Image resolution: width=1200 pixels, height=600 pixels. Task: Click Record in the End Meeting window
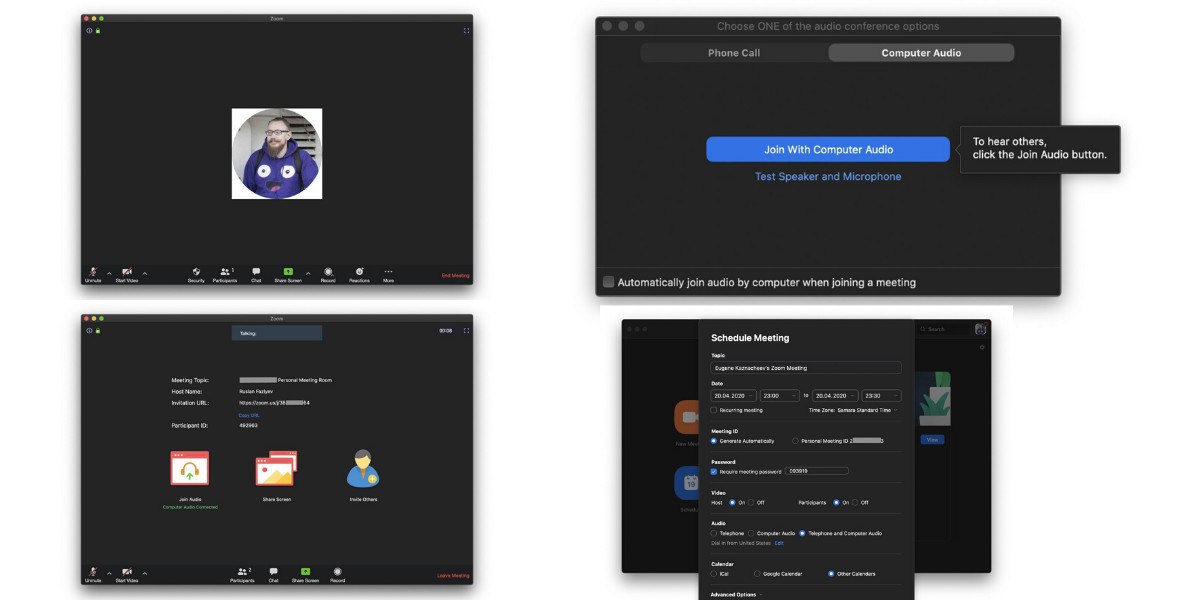click(328, 275)
